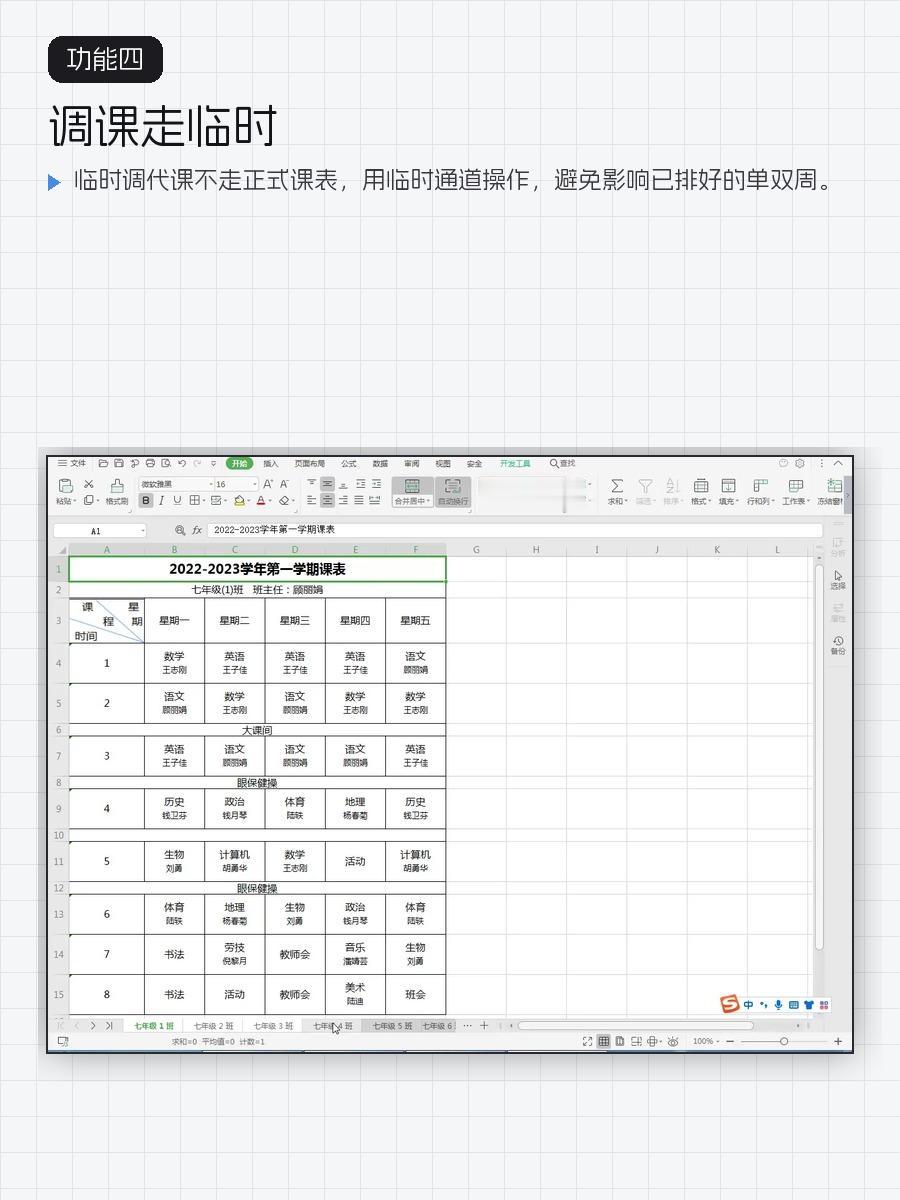Click the Worksheet (工作表) ribbon icon
900x1200 pixels.
(x=796, y=485)
